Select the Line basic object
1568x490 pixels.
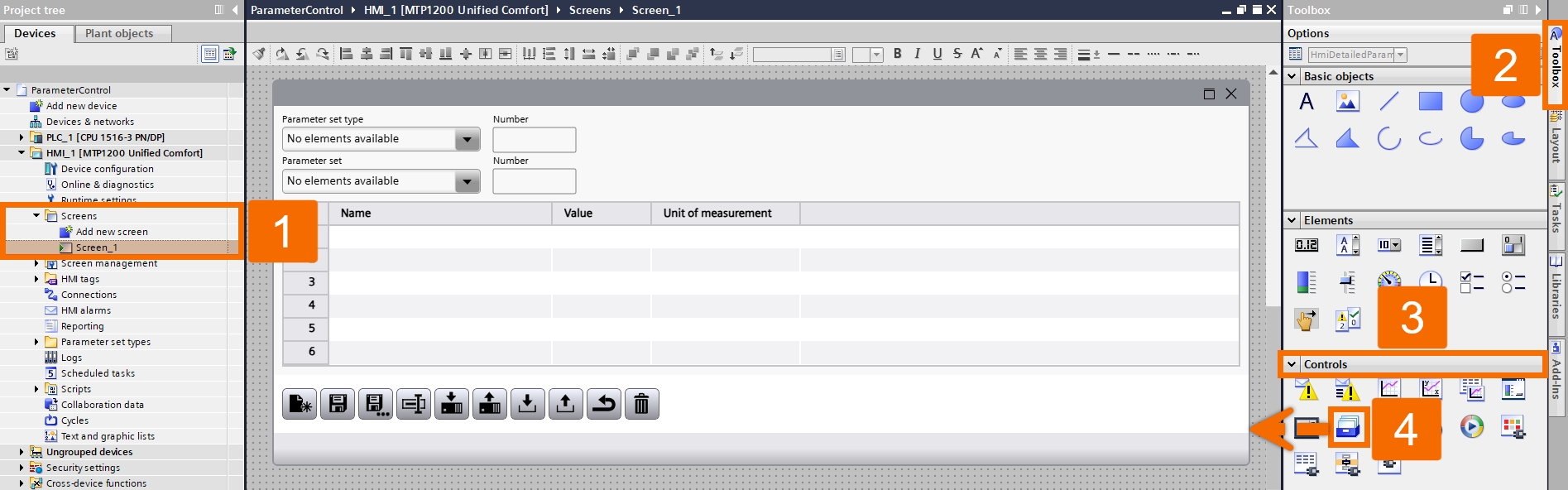(1389, 102)
